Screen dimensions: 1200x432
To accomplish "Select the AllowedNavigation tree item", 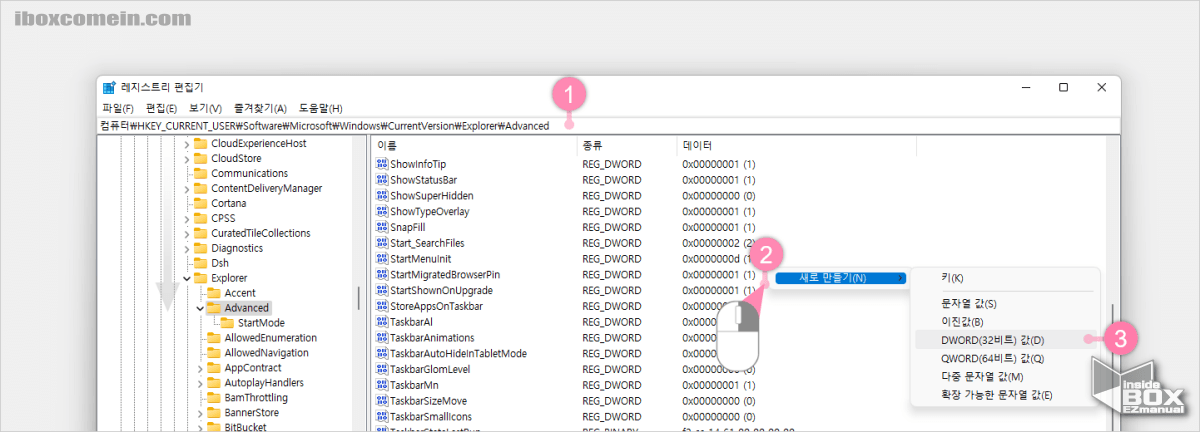I will tap(266, 353).
